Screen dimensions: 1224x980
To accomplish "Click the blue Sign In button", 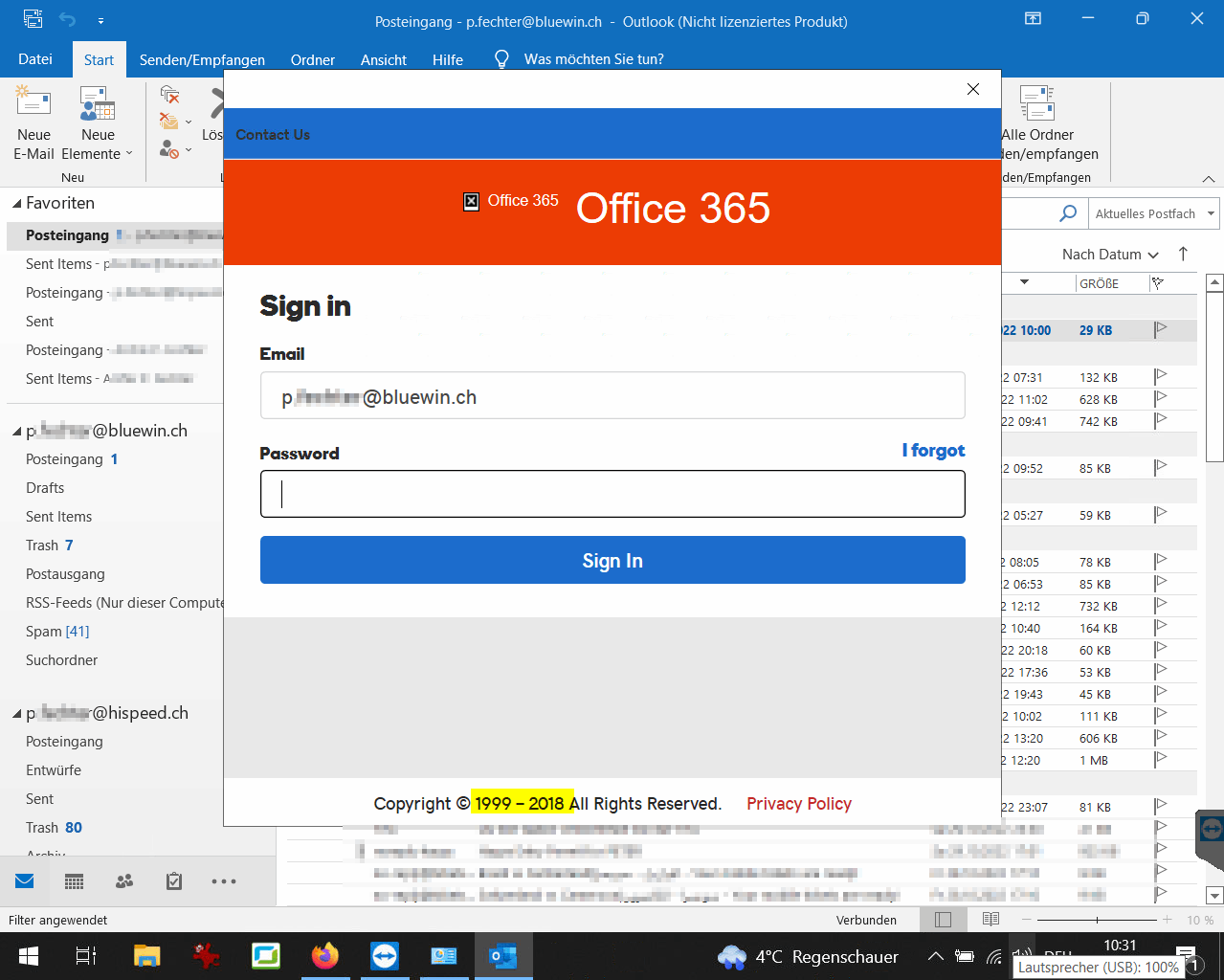I will point(612,560).
